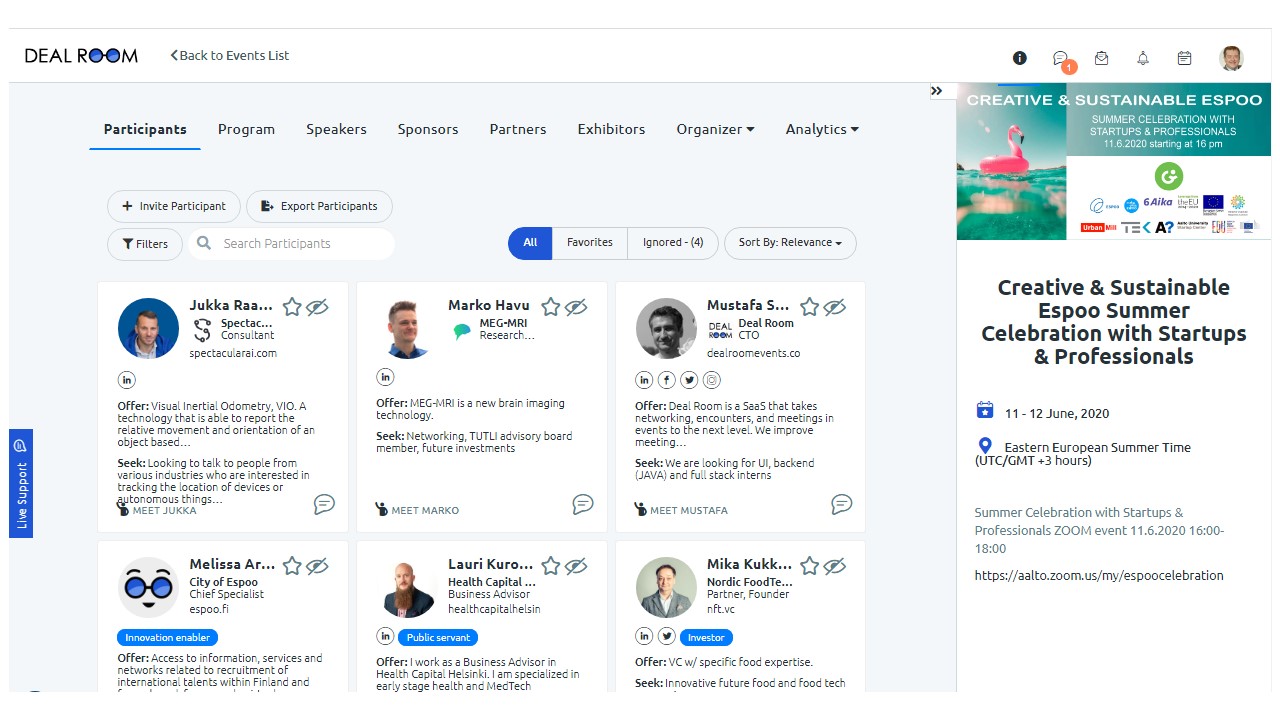Open the info icon in the header

click(1020, 58)
